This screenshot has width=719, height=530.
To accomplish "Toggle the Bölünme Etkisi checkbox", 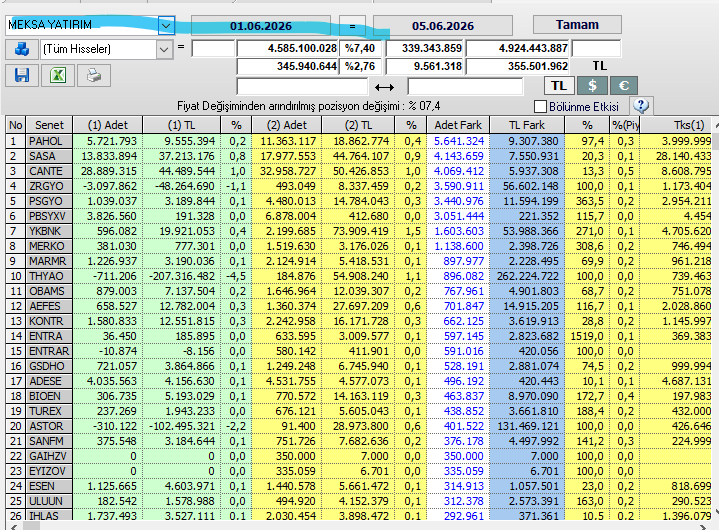I will [x=541, y=106].
